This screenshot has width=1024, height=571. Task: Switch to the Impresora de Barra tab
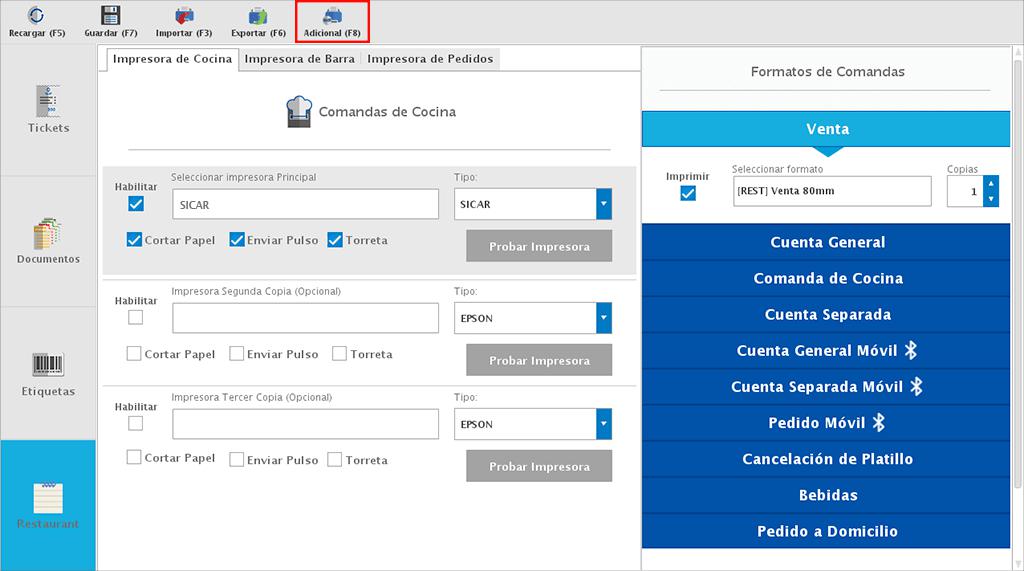click(300, 59)
